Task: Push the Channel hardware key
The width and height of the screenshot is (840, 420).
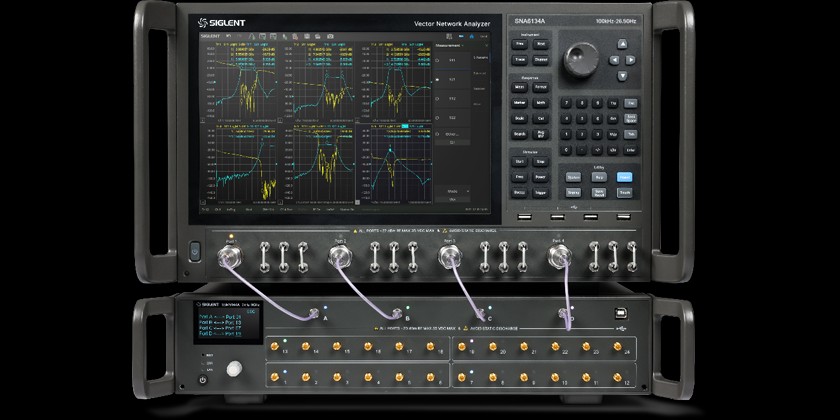Action: [x=541, y=59]
